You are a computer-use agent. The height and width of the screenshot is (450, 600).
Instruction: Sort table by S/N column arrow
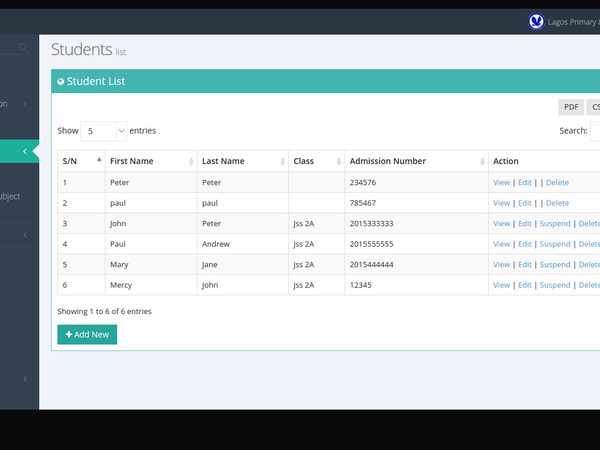99,160
